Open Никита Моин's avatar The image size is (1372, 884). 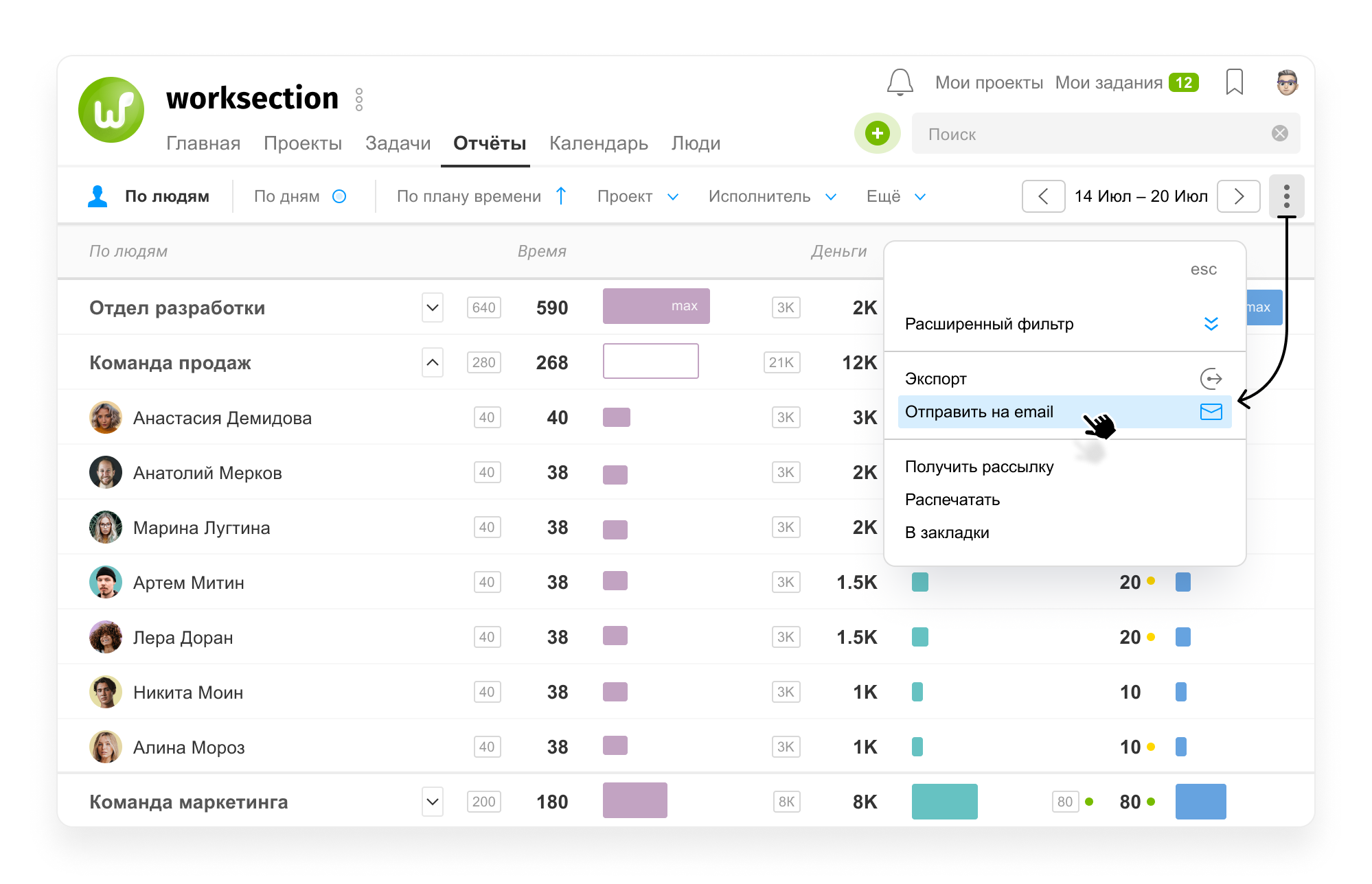(106, 692)
